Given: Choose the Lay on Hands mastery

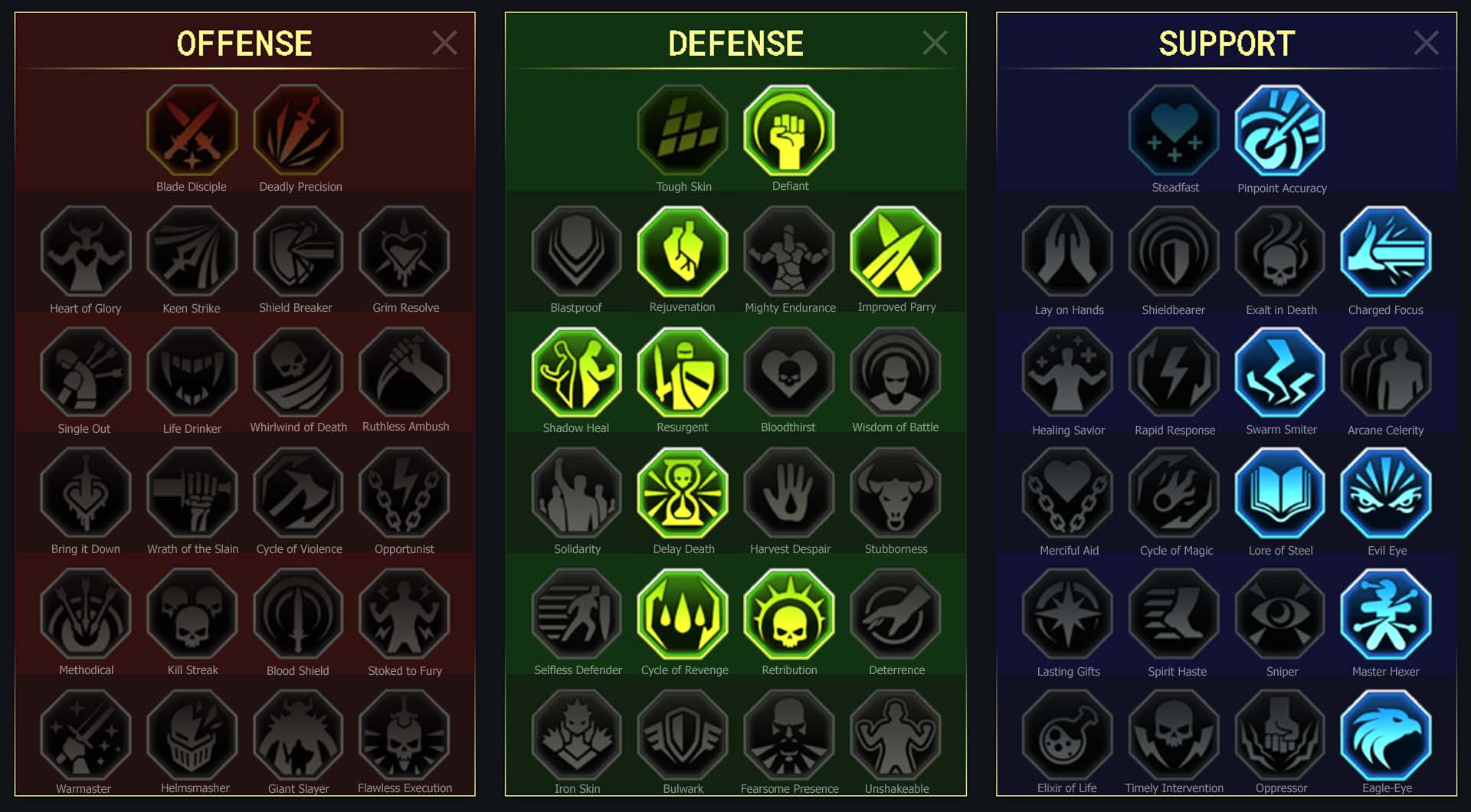Looking at the screenshot, I should [1068, 251].
